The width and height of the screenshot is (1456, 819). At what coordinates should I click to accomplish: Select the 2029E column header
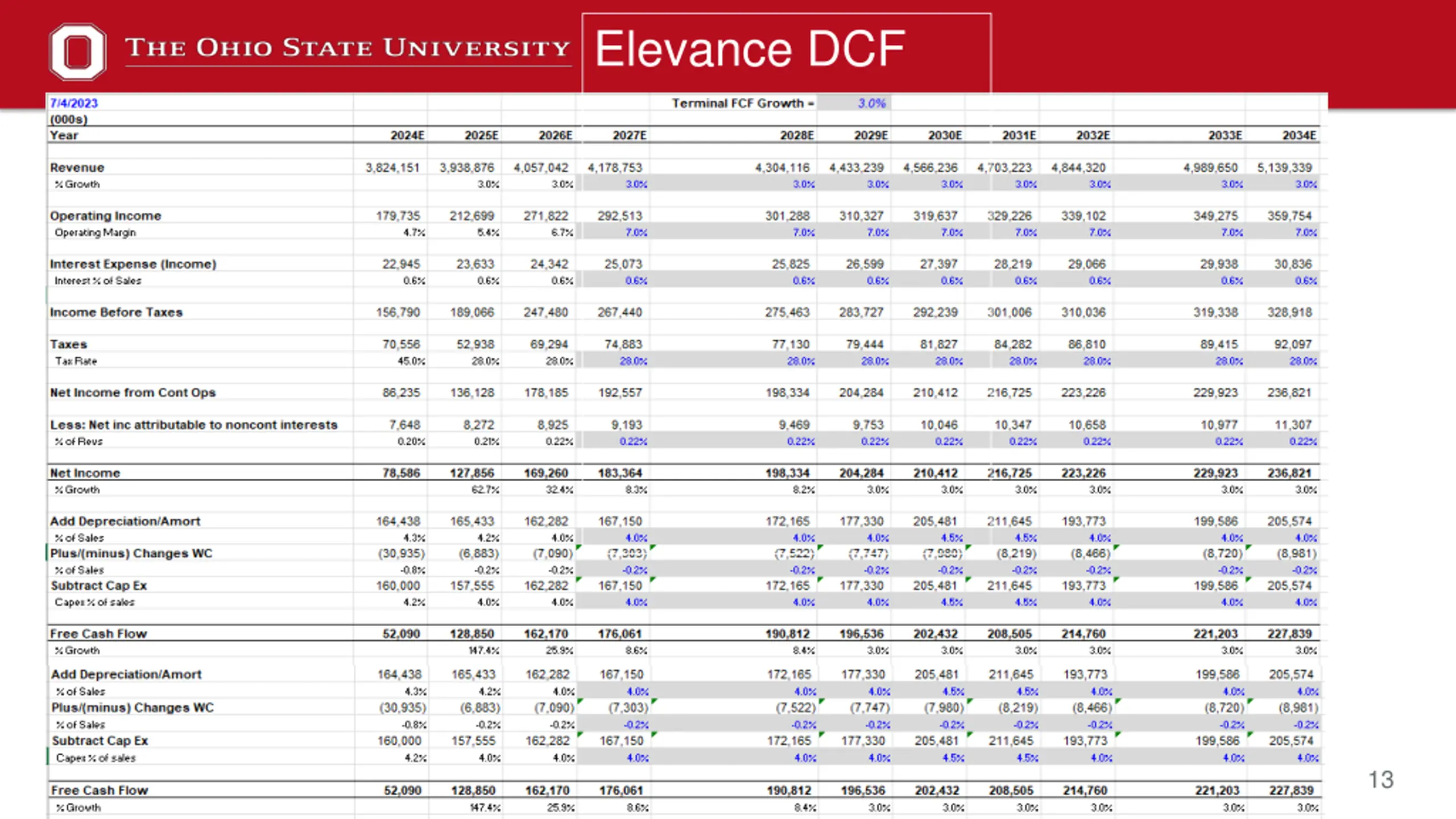(871, 135)
